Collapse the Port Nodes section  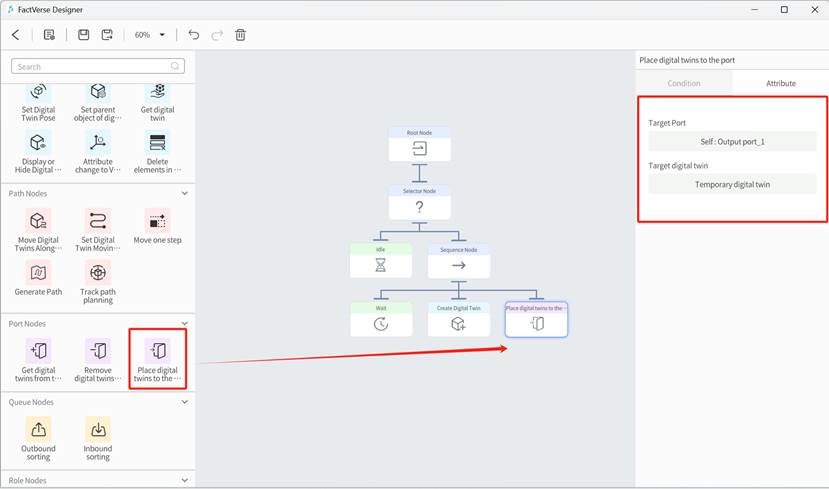coord(184,324)
